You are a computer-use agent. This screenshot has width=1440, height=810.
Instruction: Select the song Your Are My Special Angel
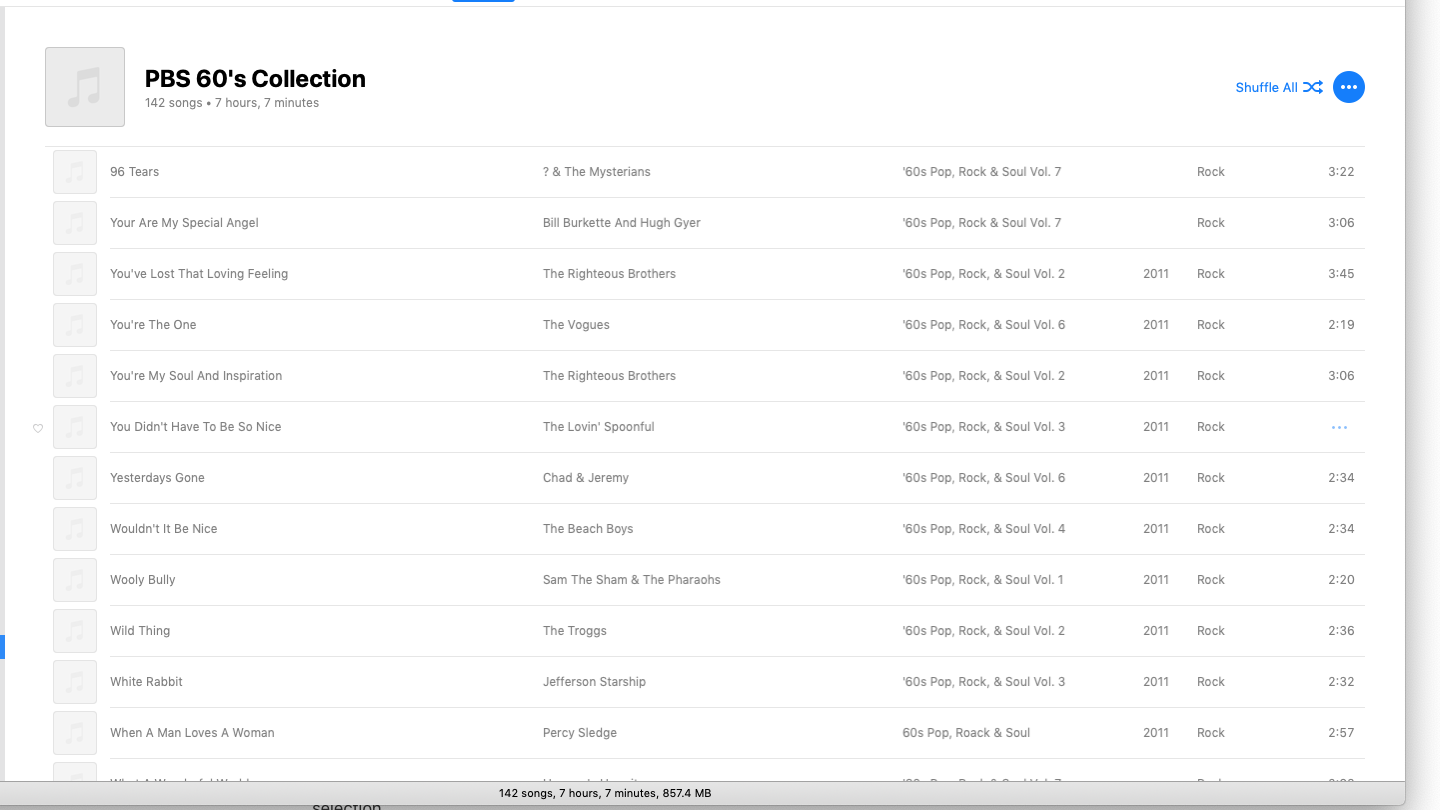pos(184,223)
